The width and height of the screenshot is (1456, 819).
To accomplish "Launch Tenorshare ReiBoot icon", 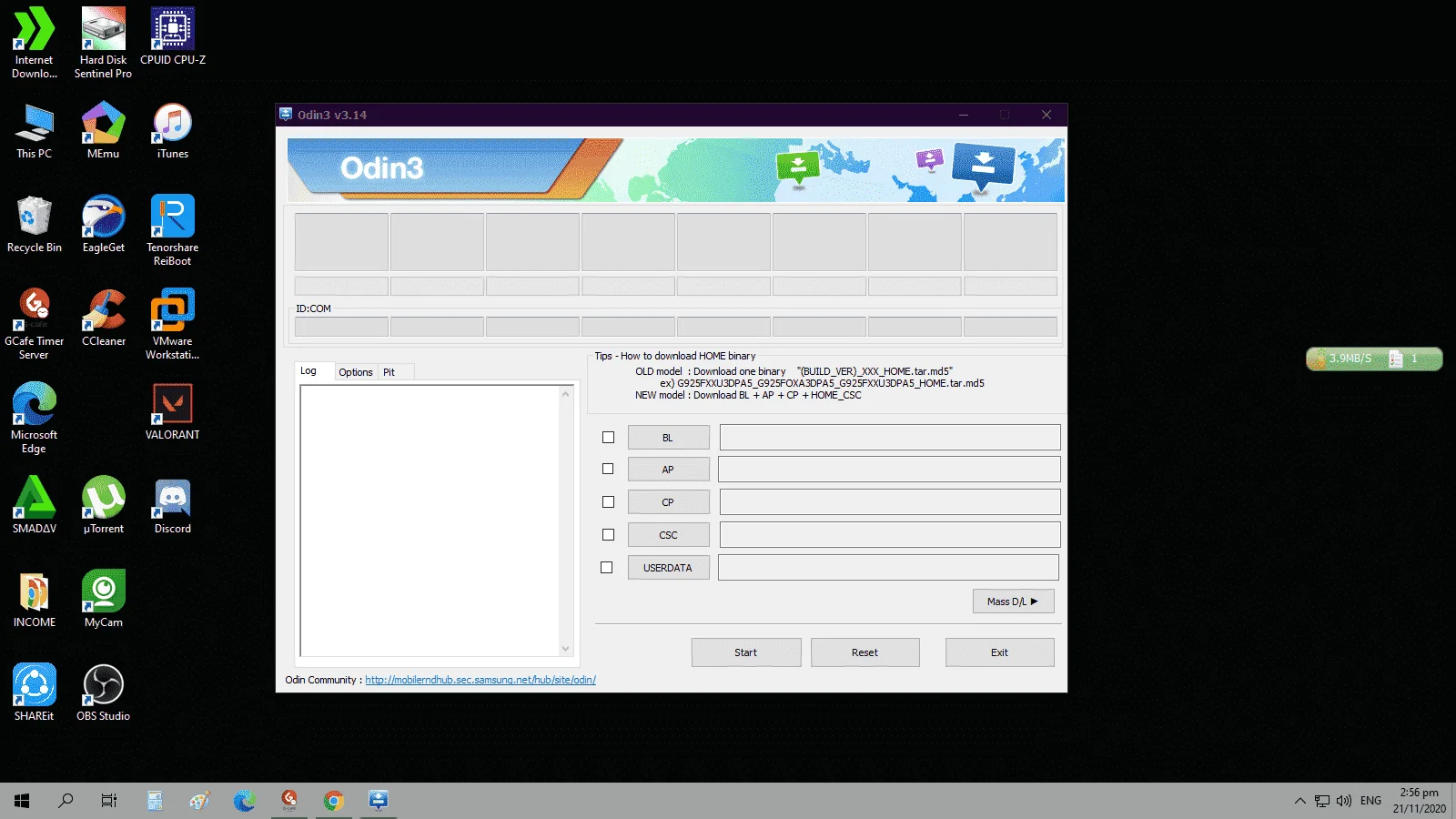I will [x=173, y=230].
